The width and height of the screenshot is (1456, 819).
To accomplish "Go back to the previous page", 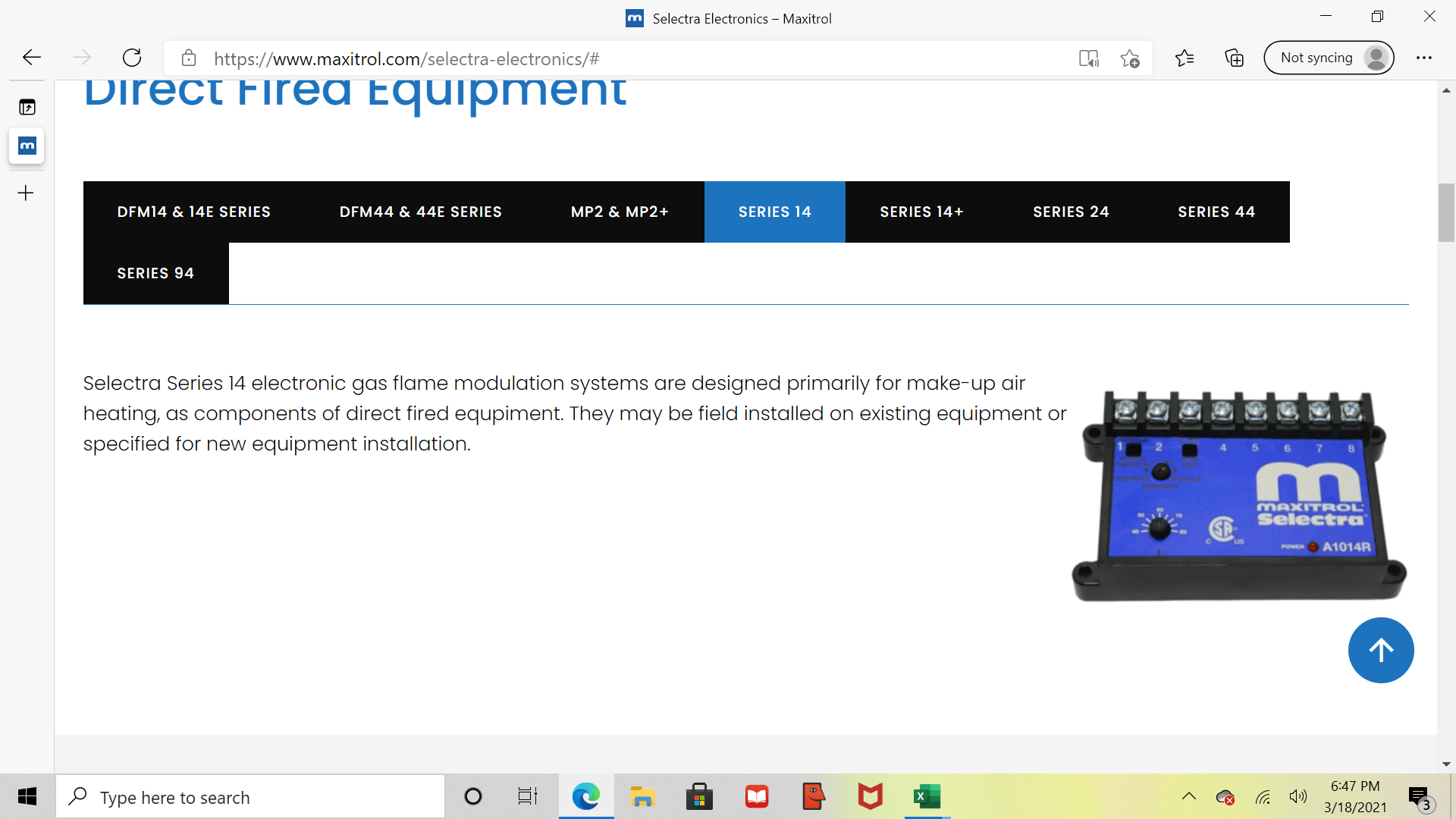I will [32, 58].
